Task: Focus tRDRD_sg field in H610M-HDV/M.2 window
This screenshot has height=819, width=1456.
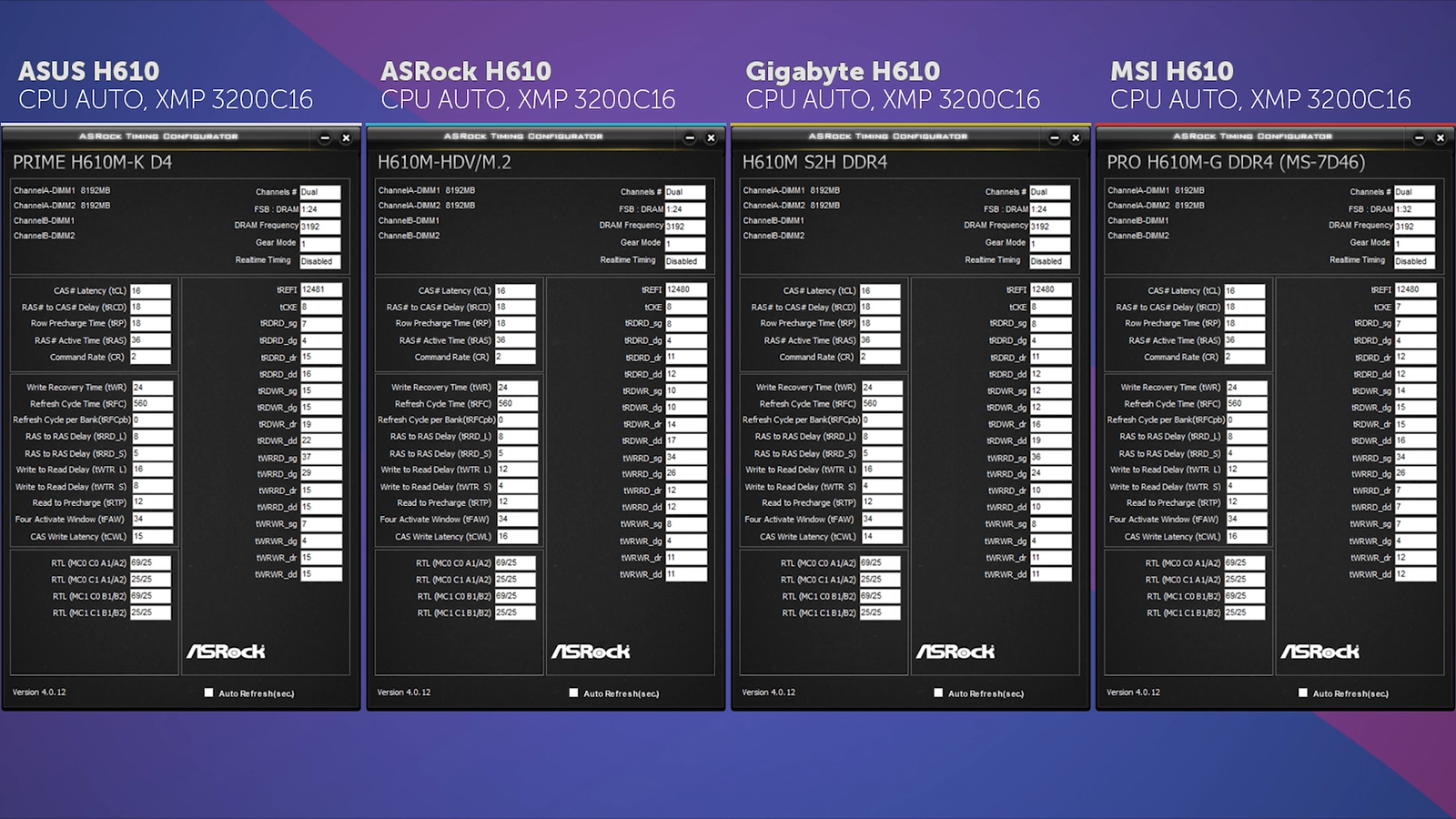Action: (686, 324)
